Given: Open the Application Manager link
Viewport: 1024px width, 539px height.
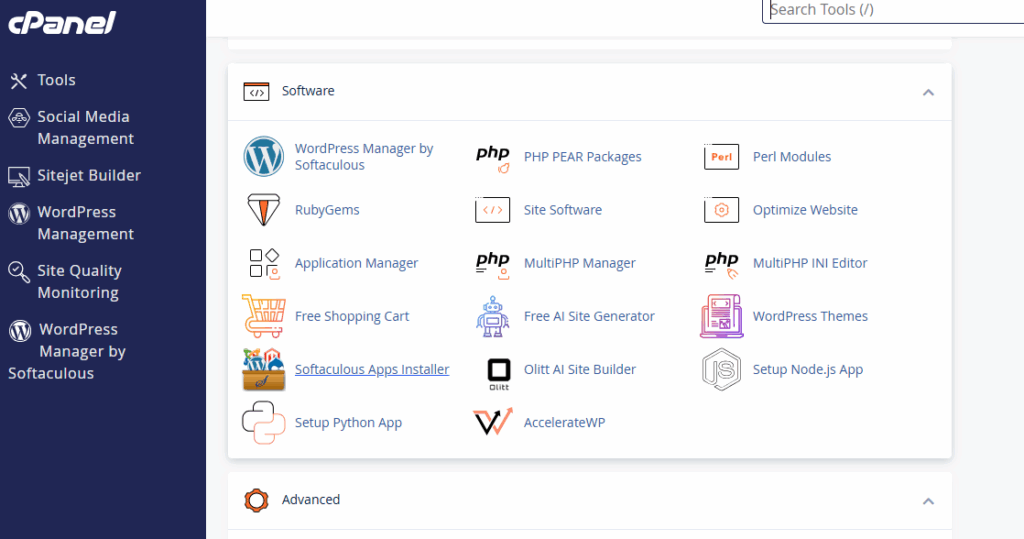Looking at the screenshot, I should [x=357, y=263].
